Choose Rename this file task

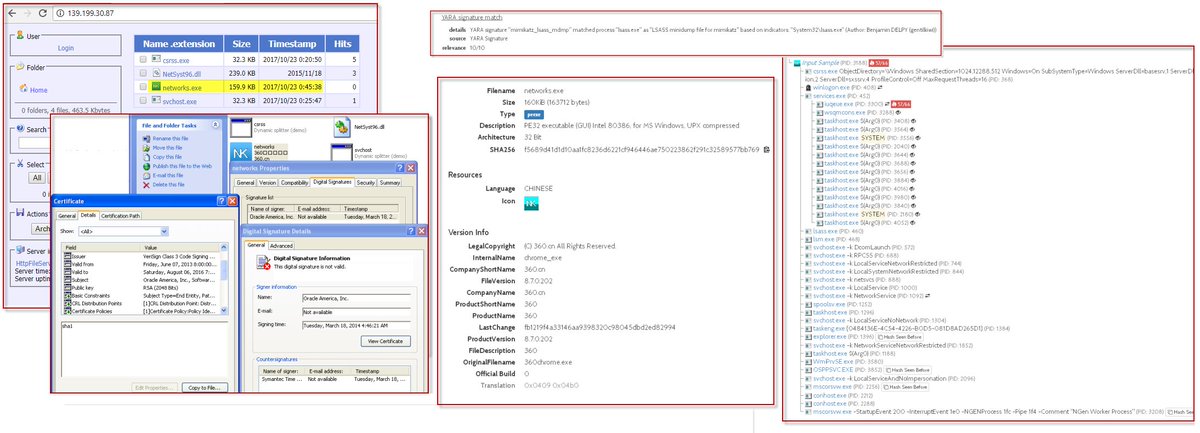coord(170,138)
